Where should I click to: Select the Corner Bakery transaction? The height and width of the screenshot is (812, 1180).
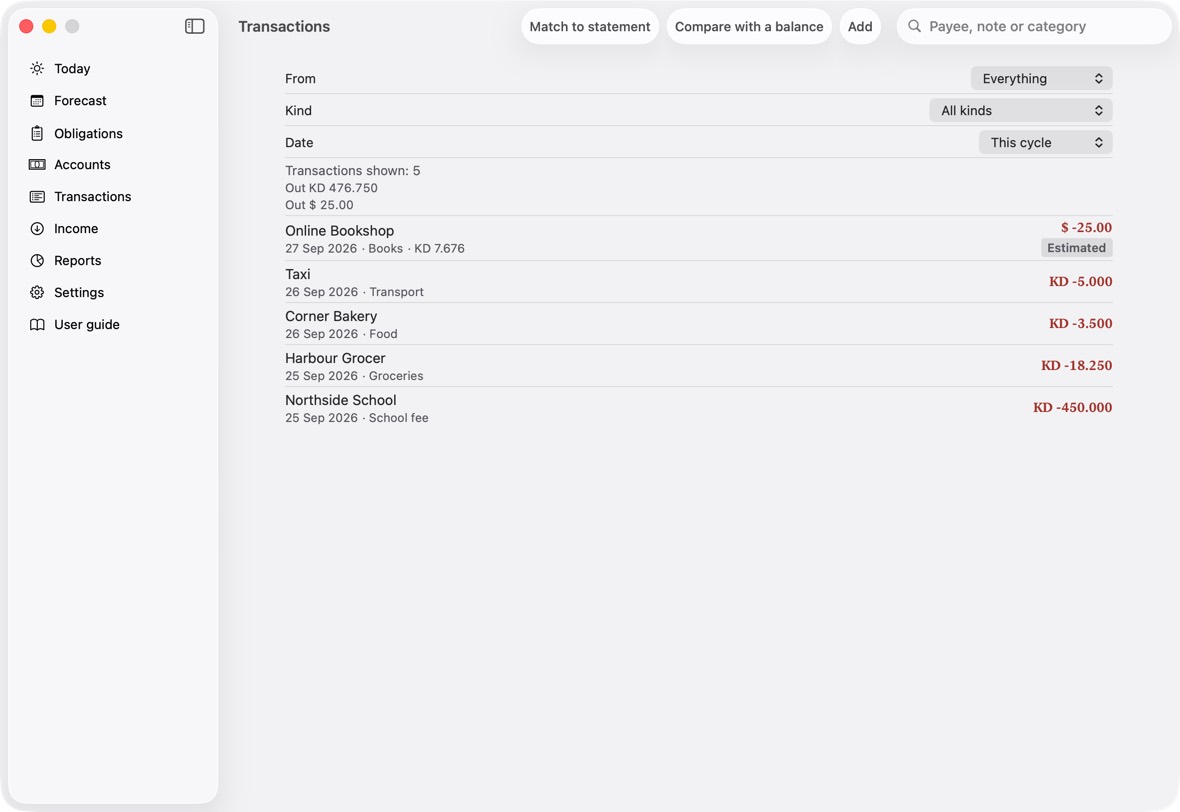(x=698, y=324)
